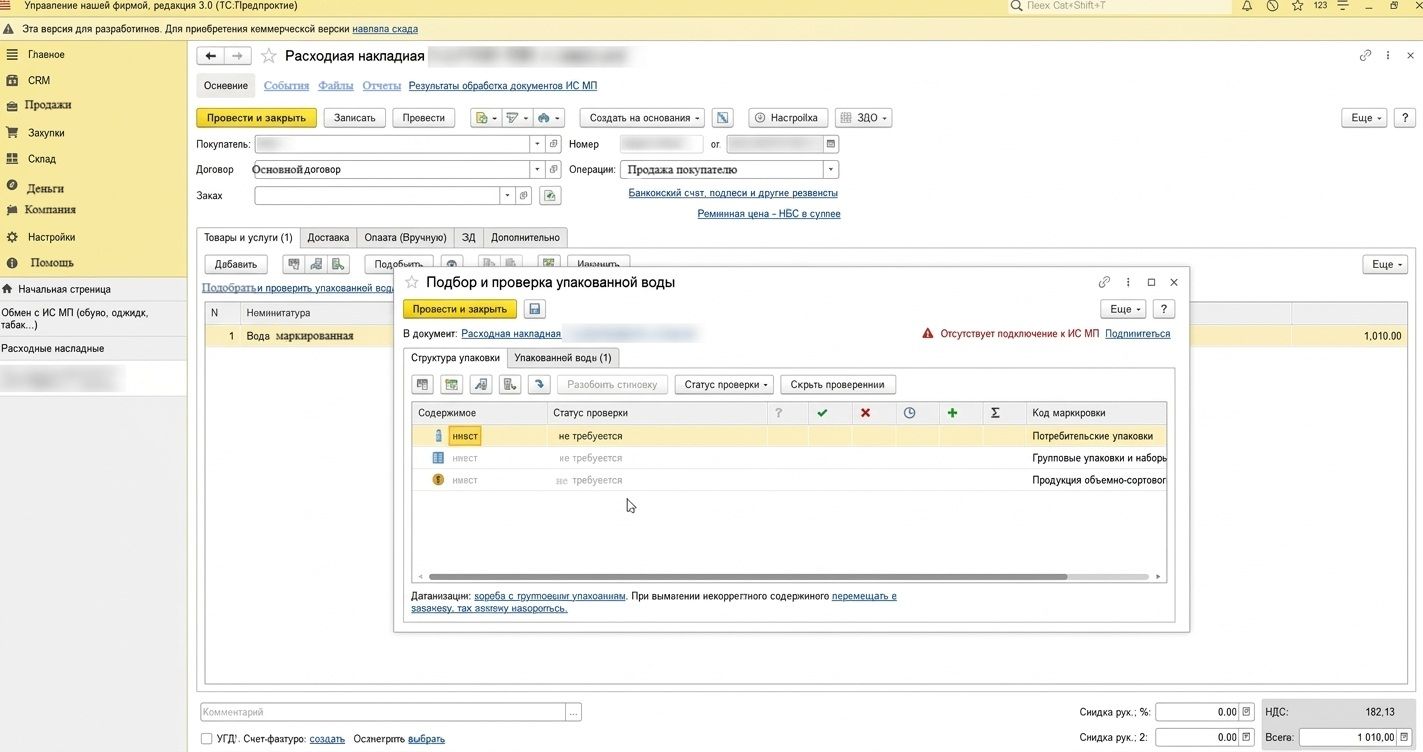Click the star favorite icon beside Расходная накладная title
The image size is (1423, 752).
(268, 56)
